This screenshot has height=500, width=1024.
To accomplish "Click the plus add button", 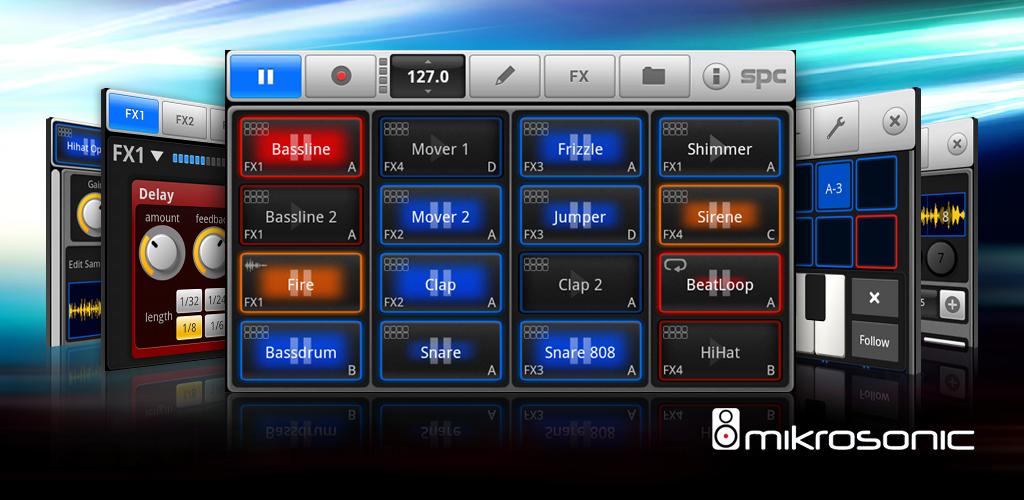I will [952, 305].
